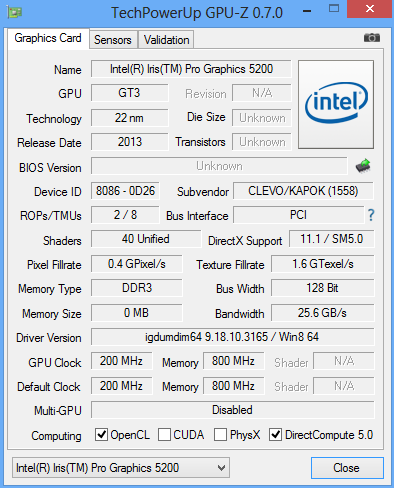The height and width of the screenshot is (488, 394).
Task: Click the Bus Width field 128 Bit
Action: click(x=323, y=288)
